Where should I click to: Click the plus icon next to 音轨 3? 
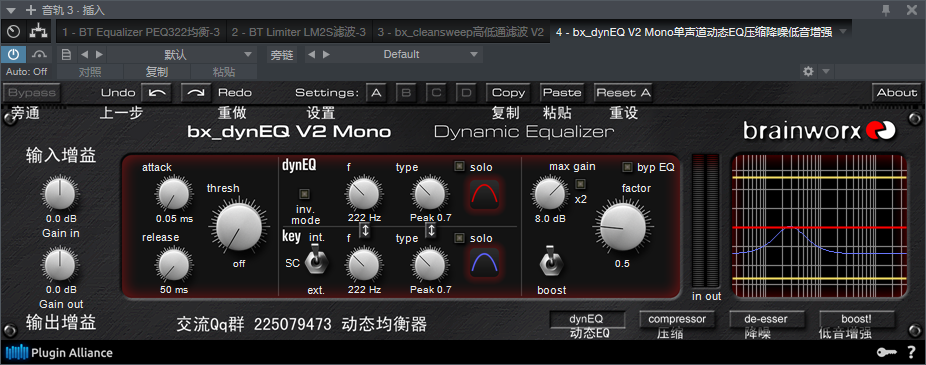point(31,9)
